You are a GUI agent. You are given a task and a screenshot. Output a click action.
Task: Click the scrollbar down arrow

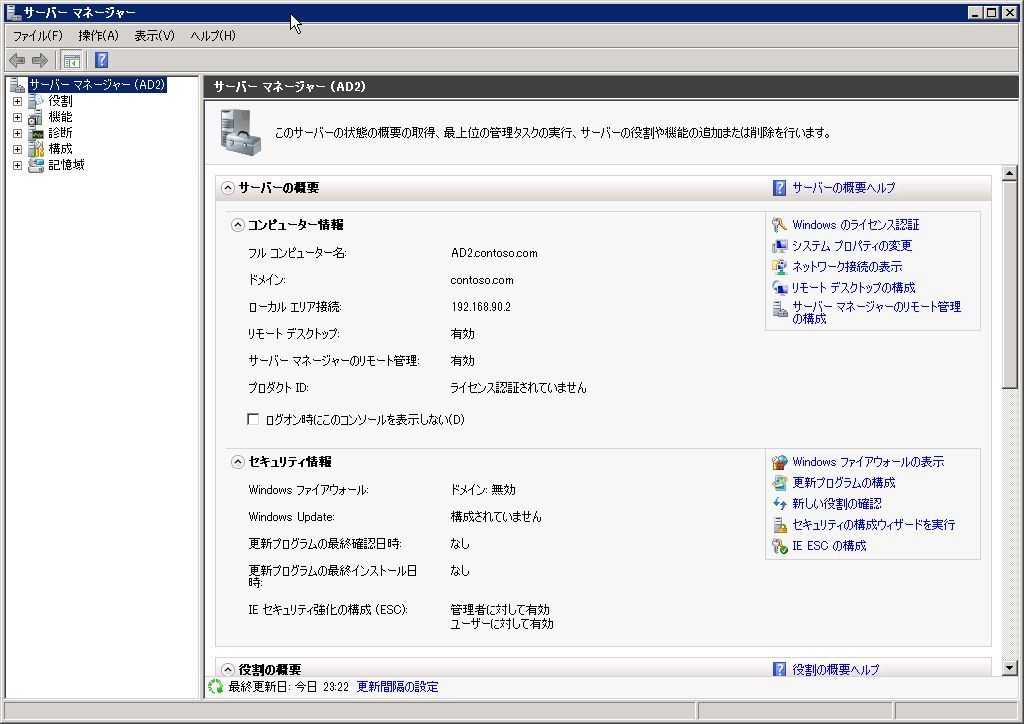click(1010, 667)
